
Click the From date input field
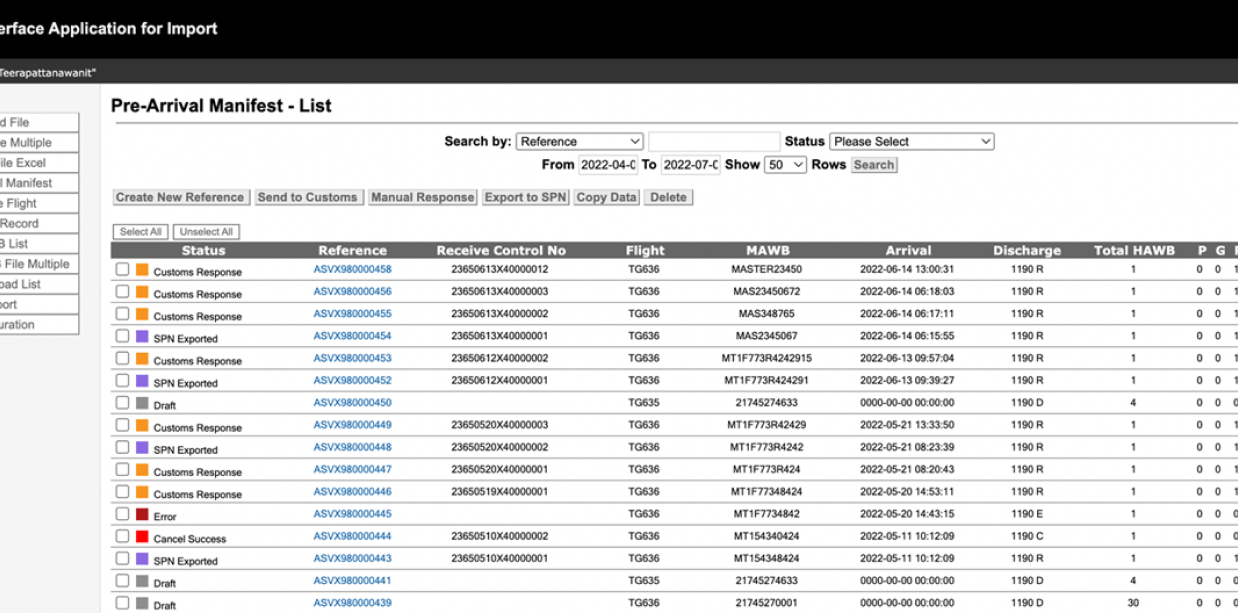point(607,165)
